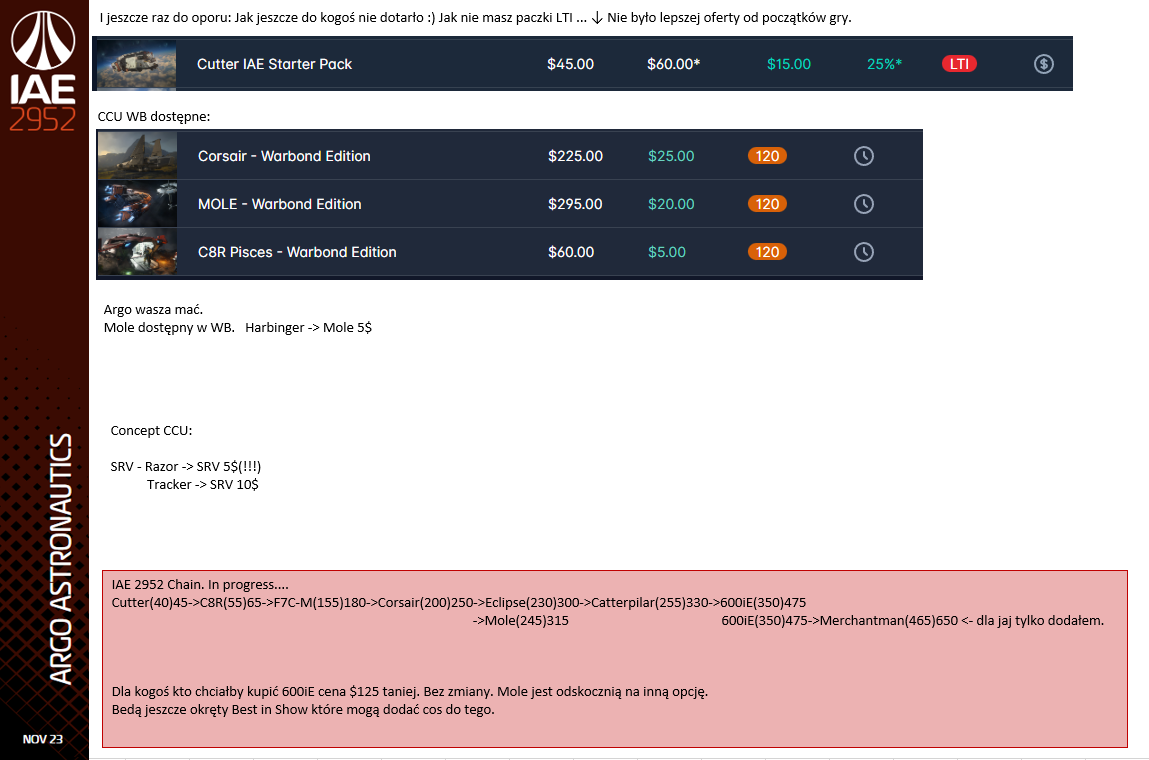Viewport: 1149px width, 760px height.
Task: Click the 25%* discount value
Action: pos(884,64)
